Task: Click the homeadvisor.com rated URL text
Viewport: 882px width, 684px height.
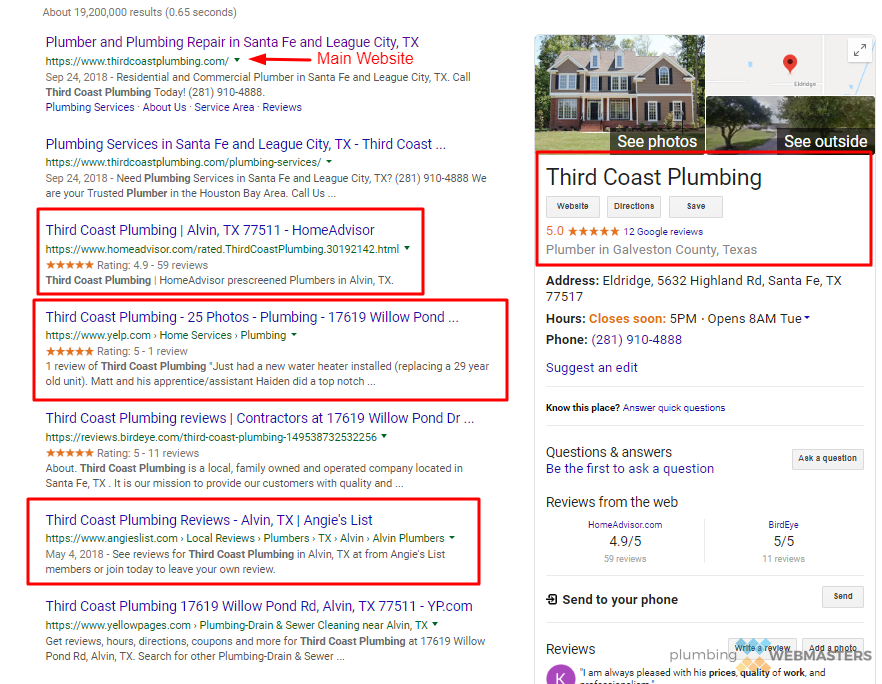Action: [222, 249]
